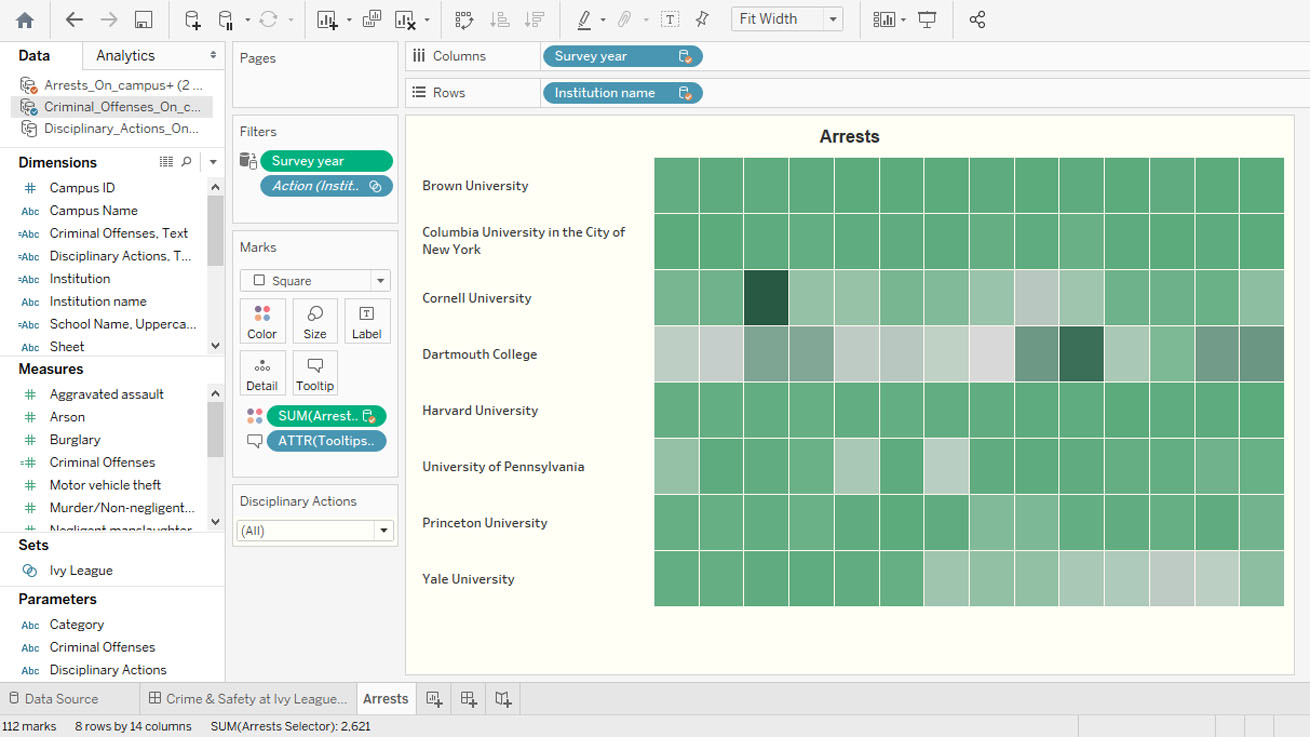Click the Measures list scroll down arrow
The width and height of the screenshot is (1310, 737).
pos(215,521)
